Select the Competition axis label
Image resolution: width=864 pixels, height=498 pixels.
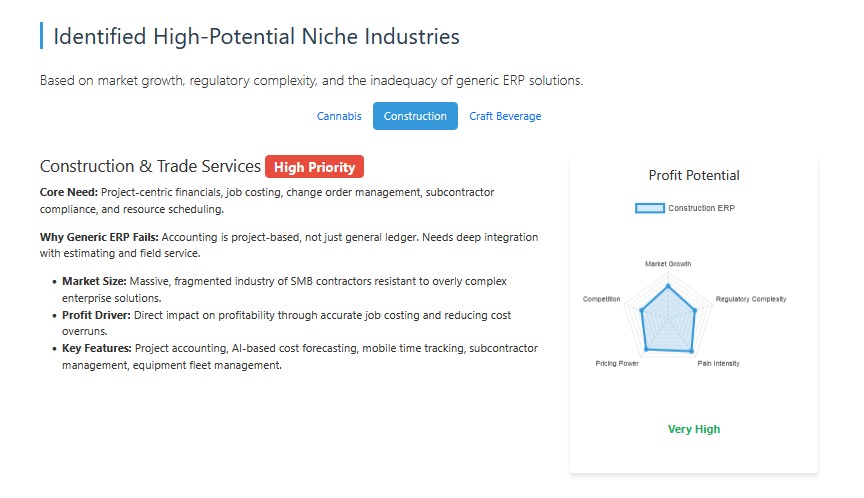602,299
